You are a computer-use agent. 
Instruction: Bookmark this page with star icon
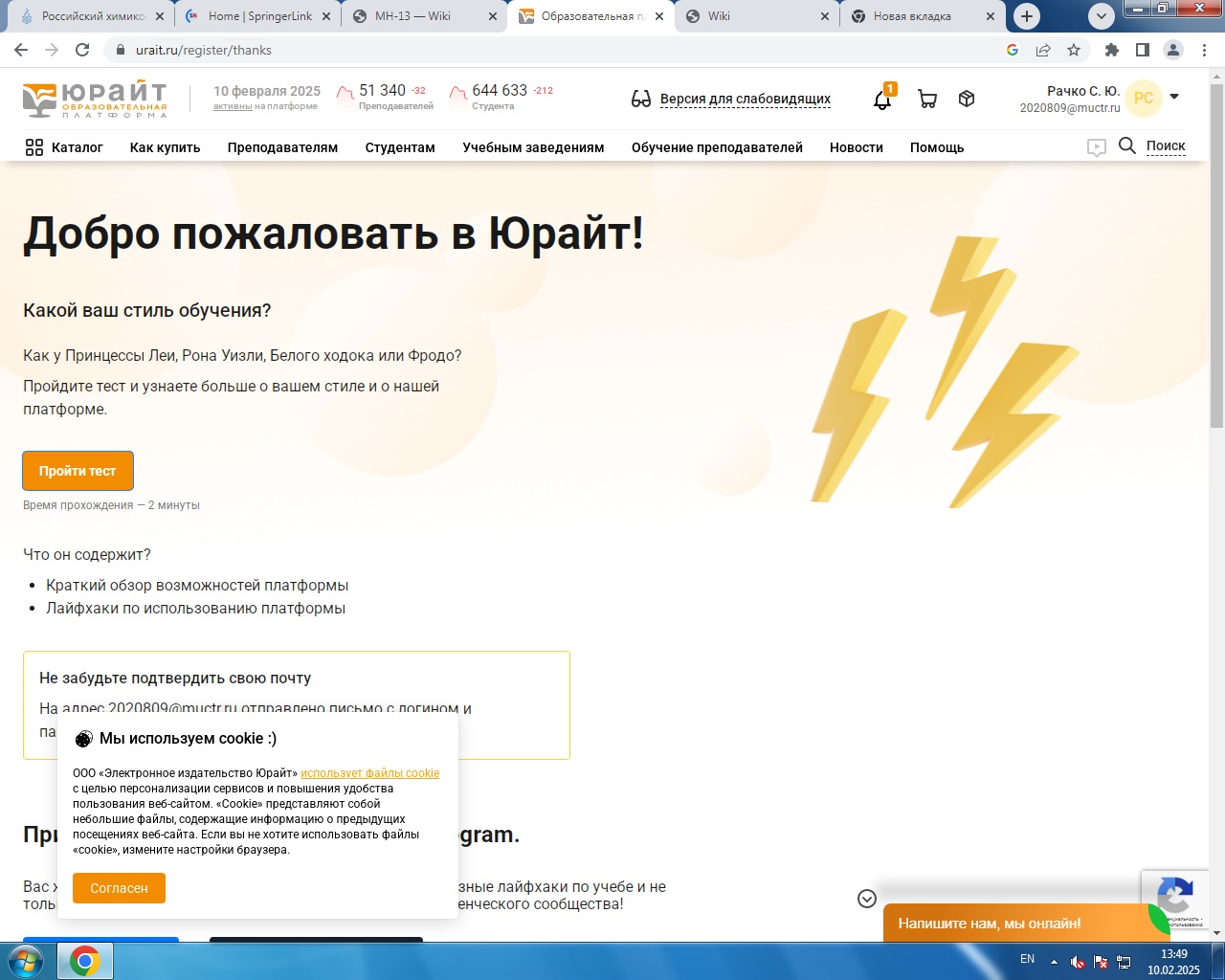click(1074, 50)
